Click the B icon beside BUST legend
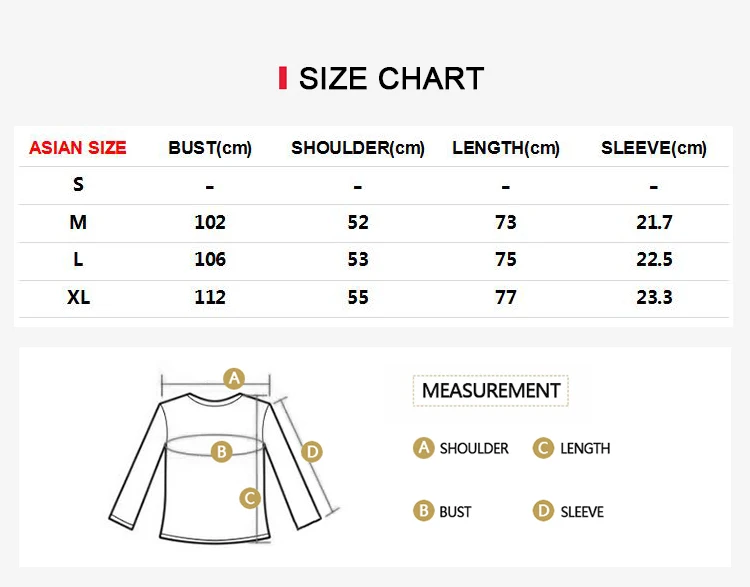Screen dimensions: 750x587 [x=424, y=511]
